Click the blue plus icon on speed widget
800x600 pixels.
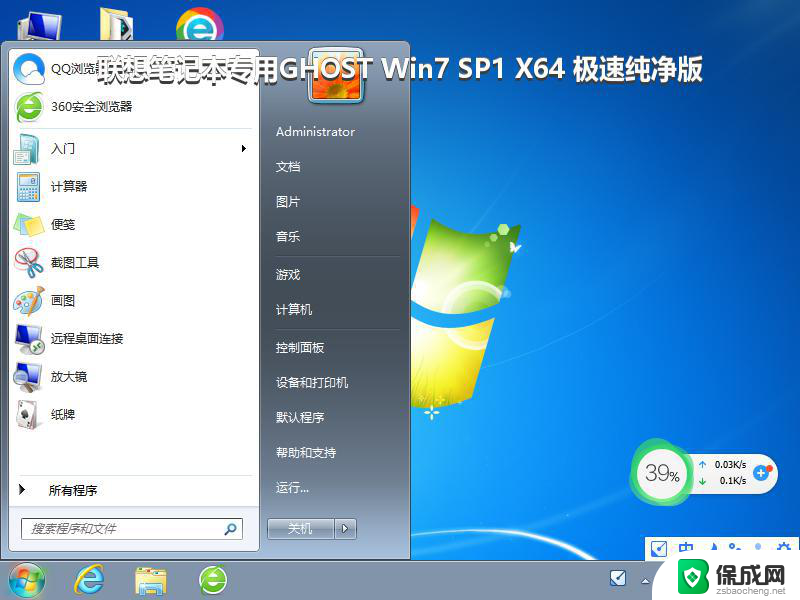[x=761, y=473]
